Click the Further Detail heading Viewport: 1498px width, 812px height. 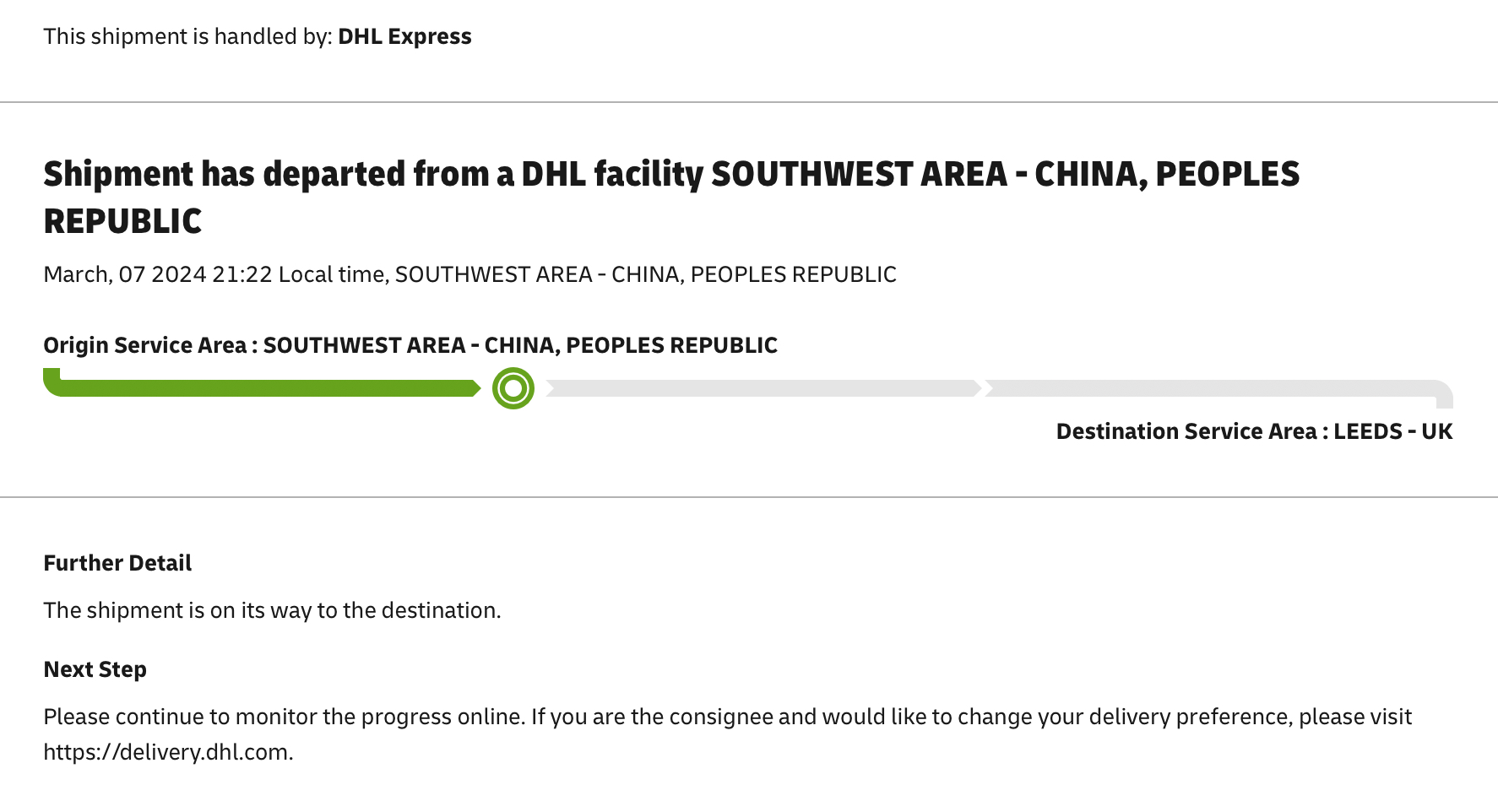[x=117, y=563]
